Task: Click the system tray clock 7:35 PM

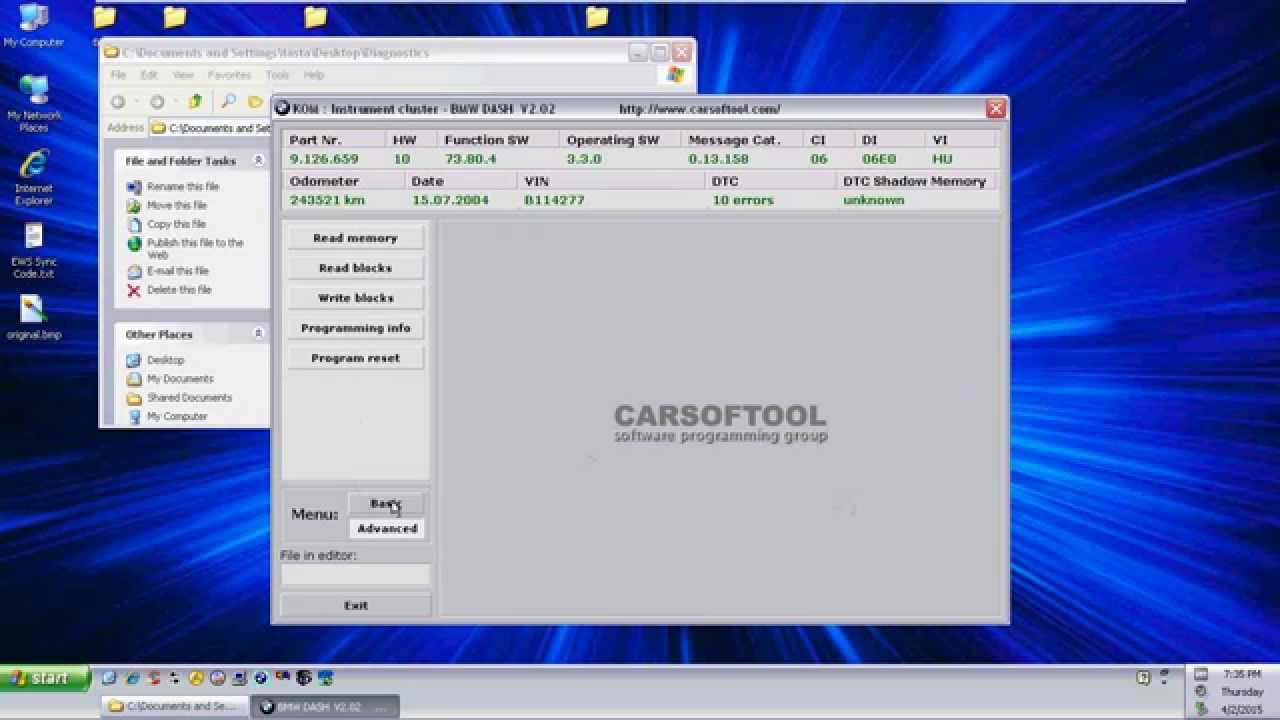Action: 1241,675
